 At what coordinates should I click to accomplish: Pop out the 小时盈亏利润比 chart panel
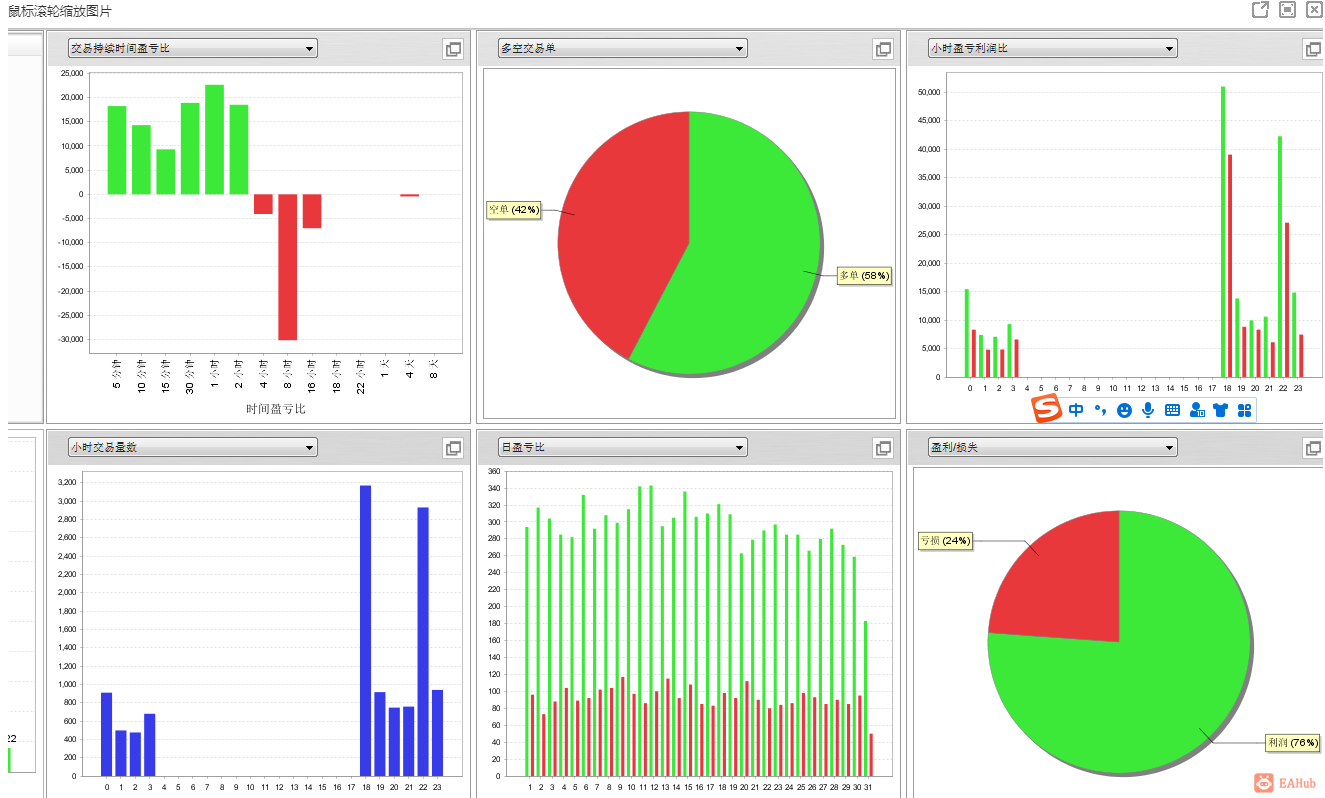(1313, 49)
